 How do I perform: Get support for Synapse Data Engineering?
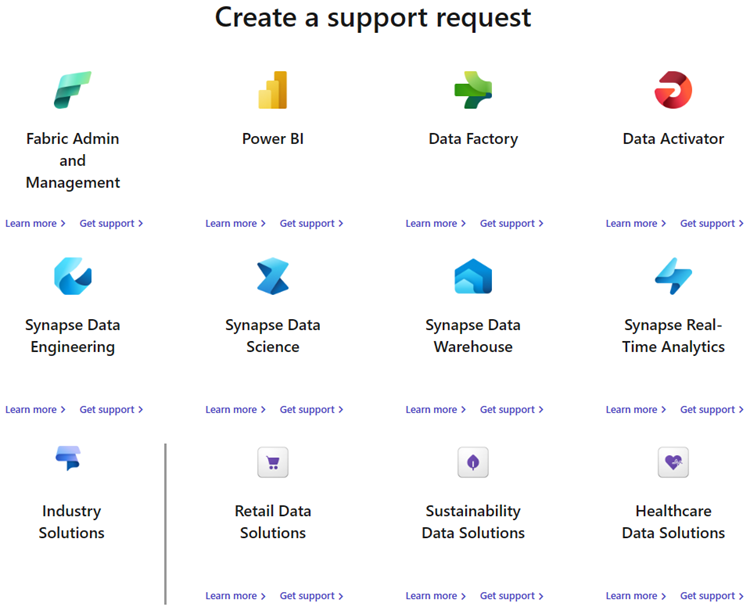pyautogui.click(x=111, y=409)
